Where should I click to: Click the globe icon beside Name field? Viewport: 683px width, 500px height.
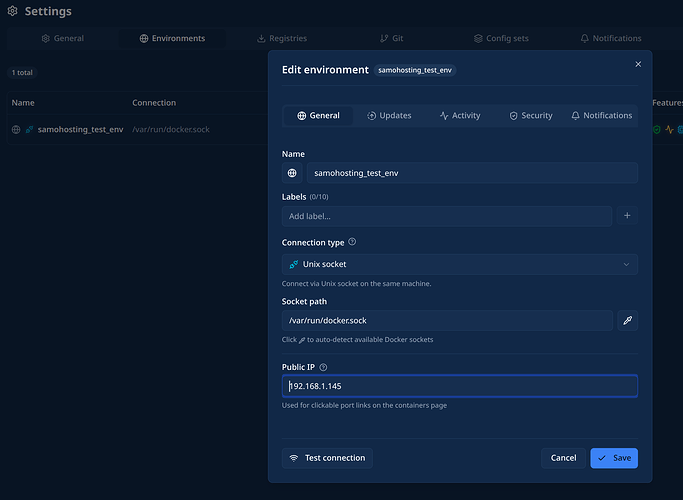pyautogui.click(x=292, y=173)
